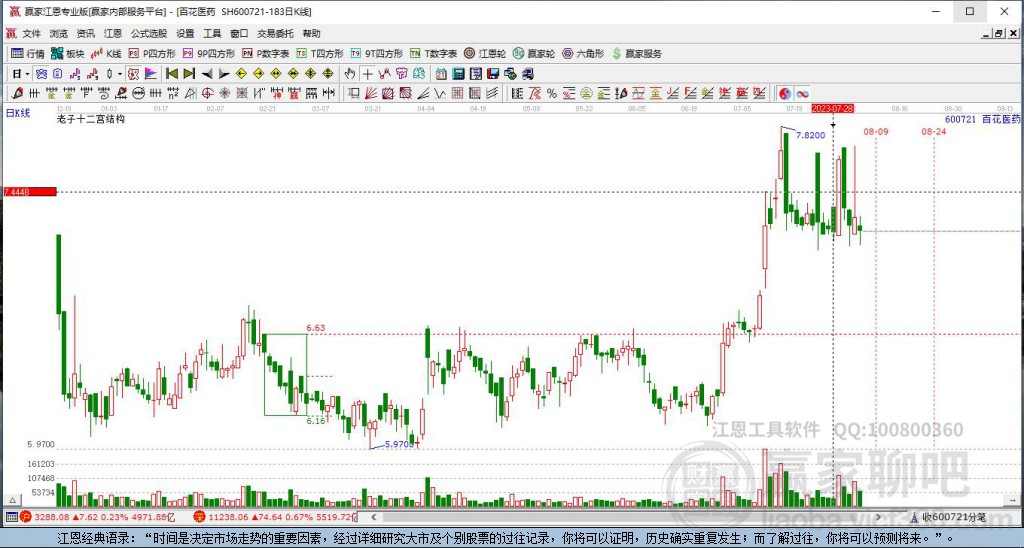Screen dimensions: 1024x548
Task: Toggle the pressed red grid indicator button
Action: tap(133, 74)
